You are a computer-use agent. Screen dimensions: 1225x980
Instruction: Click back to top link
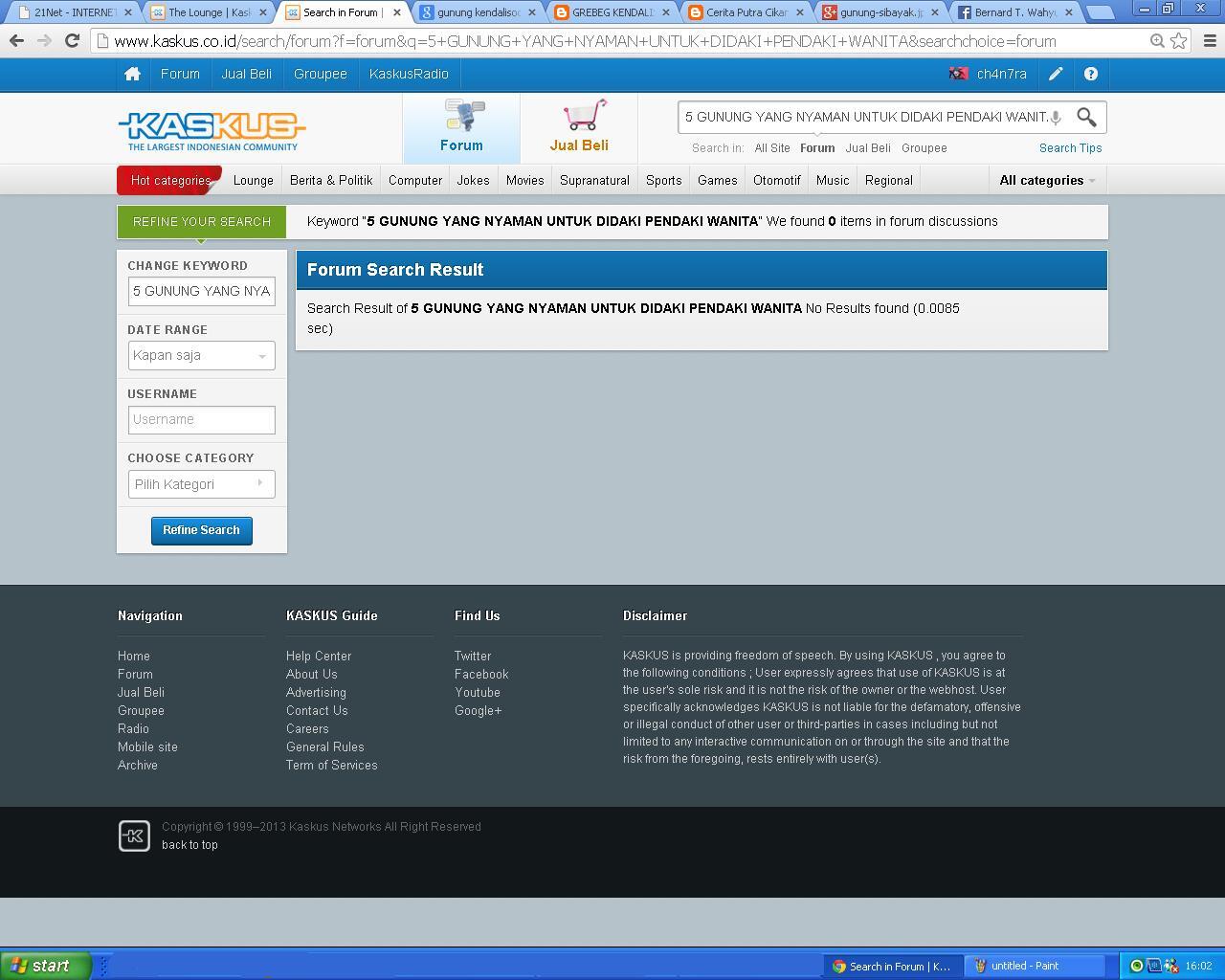(x=189, y=845)
